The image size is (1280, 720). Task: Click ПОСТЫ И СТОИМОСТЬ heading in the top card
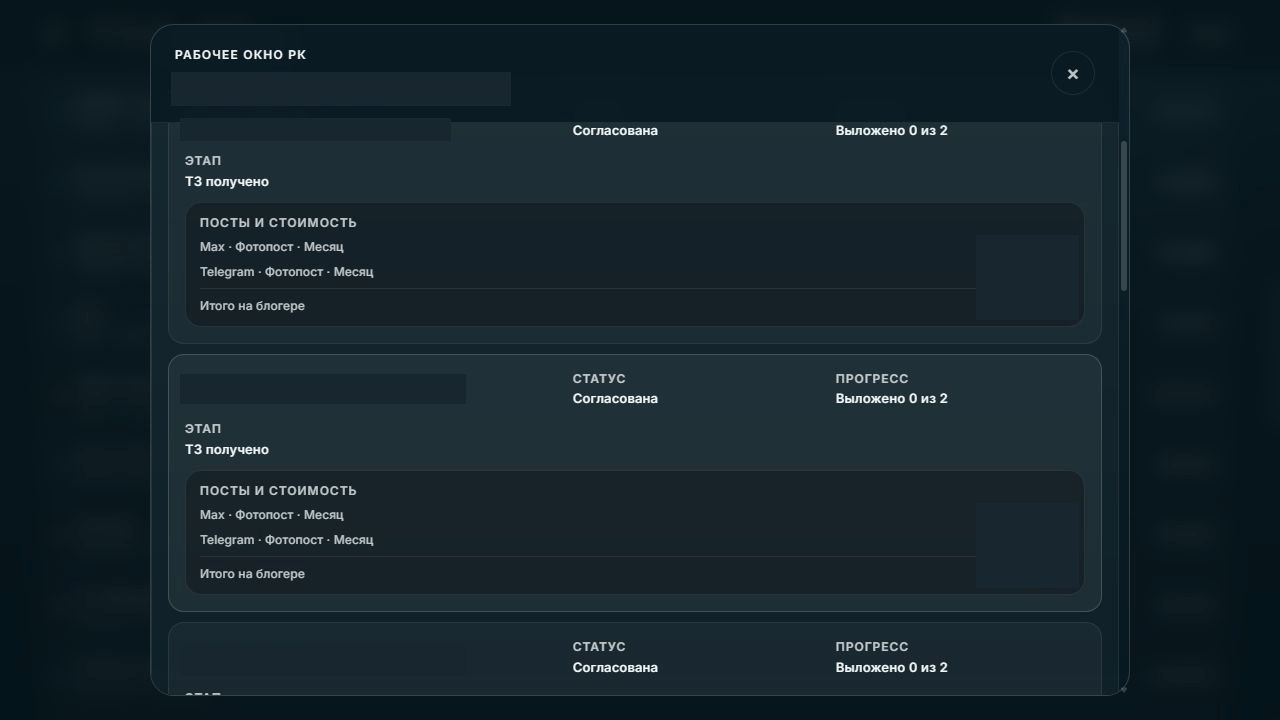click(278, 223)
